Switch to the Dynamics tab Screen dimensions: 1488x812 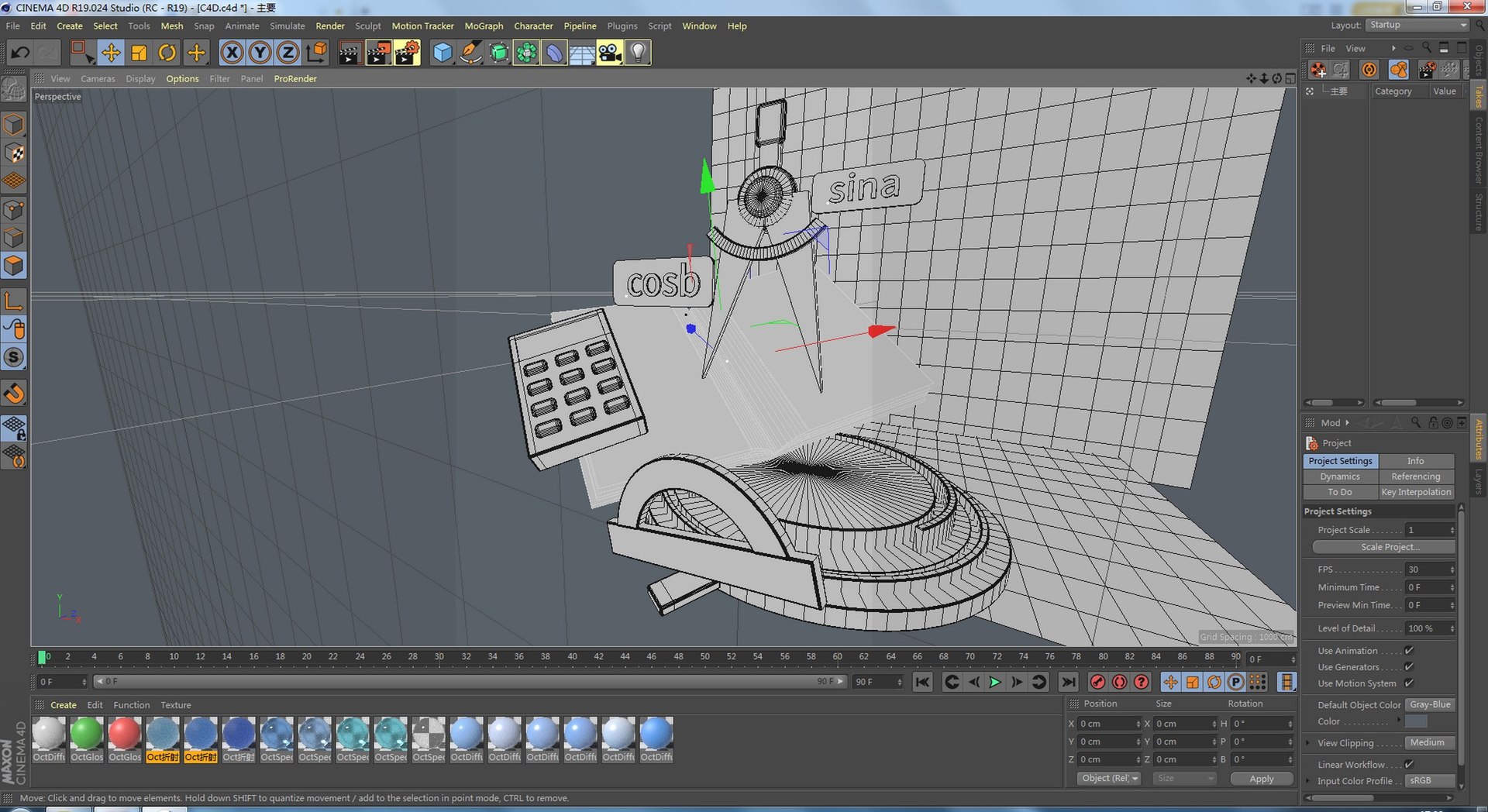click(x=1340, y=477)
